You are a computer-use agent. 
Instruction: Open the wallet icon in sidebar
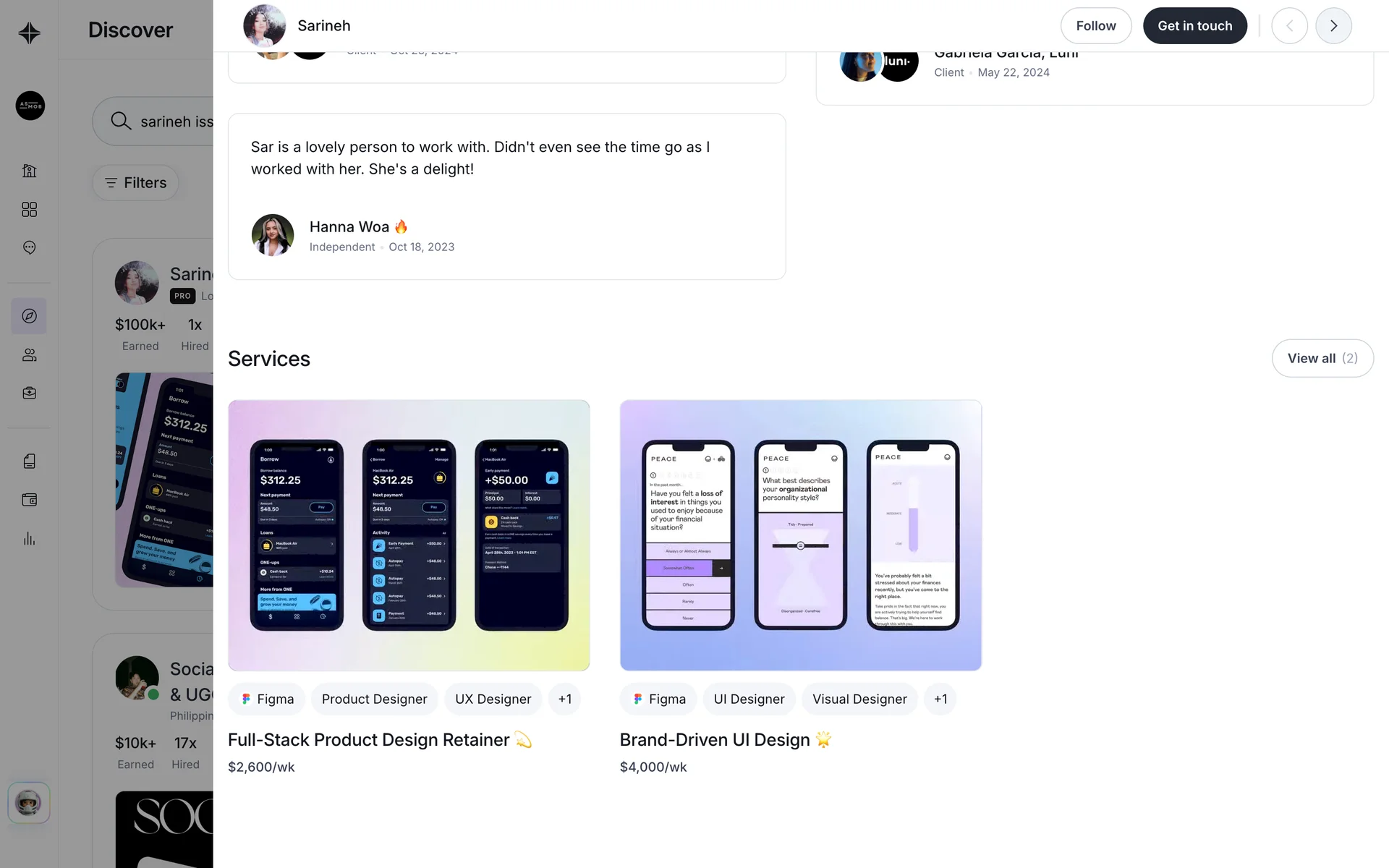[29, 500]
